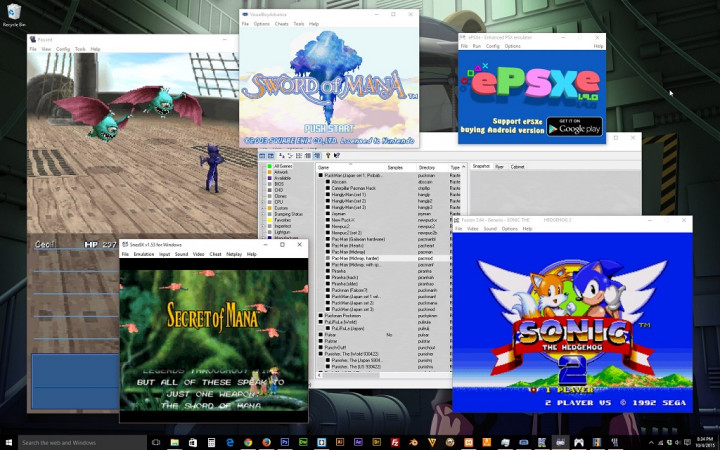Open Emulation menu in SNES9X
Screen dimensions: 720x450
pyautogui.click(x=143, y=254)
